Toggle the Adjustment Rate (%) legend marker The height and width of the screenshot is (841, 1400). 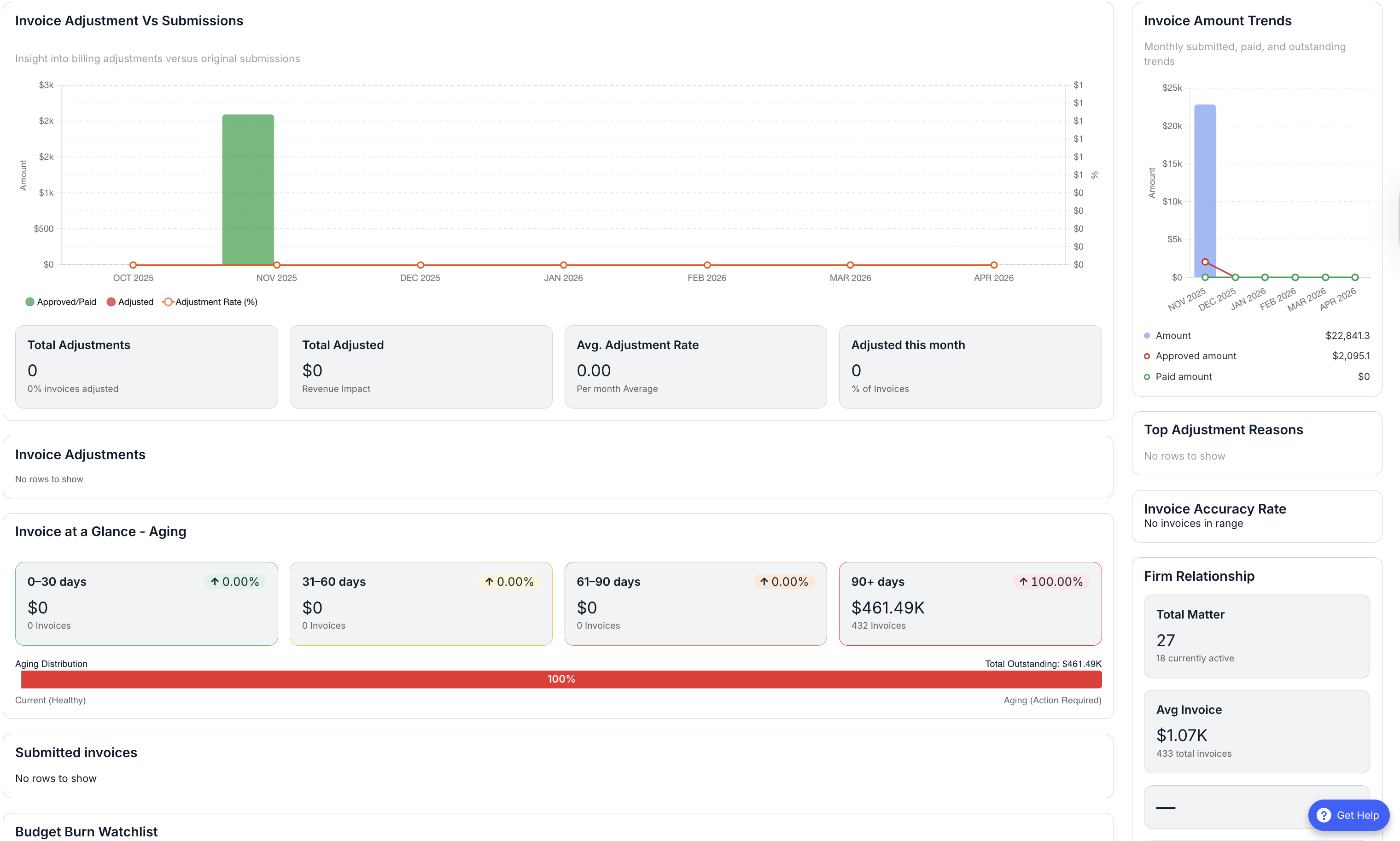tap(168, 302)
